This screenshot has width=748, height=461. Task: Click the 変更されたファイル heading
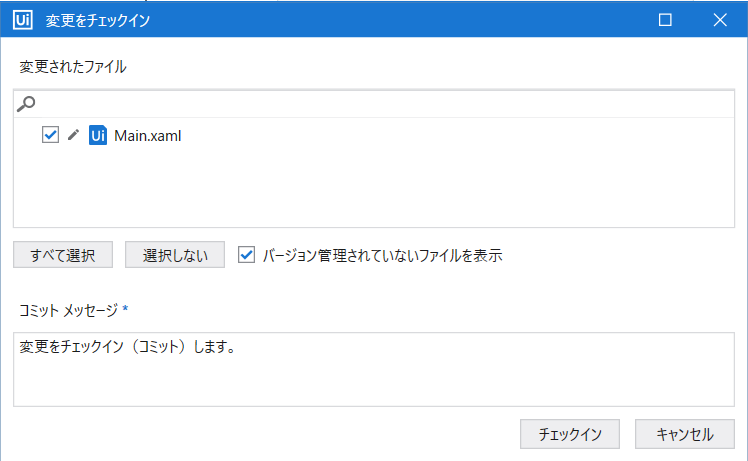tap(73, 66)
